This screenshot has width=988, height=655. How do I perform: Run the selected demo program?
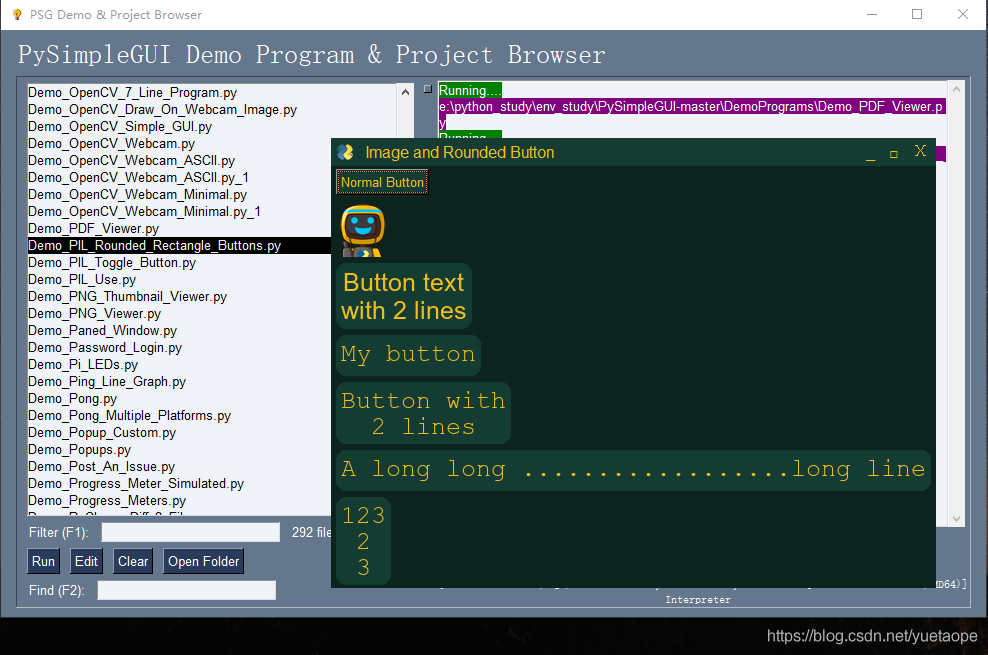[43, 561]
